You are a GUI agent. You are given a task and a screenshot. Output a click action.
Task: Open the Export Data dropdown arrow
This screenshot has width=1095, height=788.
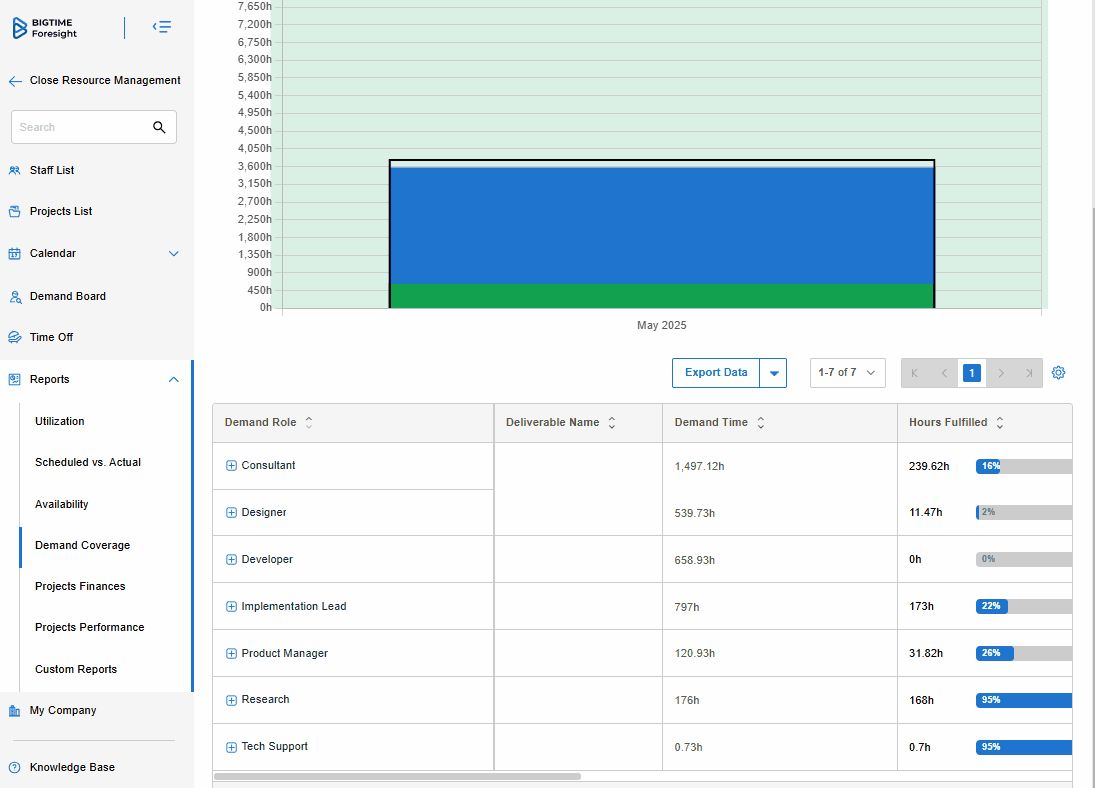pos(774,373)
